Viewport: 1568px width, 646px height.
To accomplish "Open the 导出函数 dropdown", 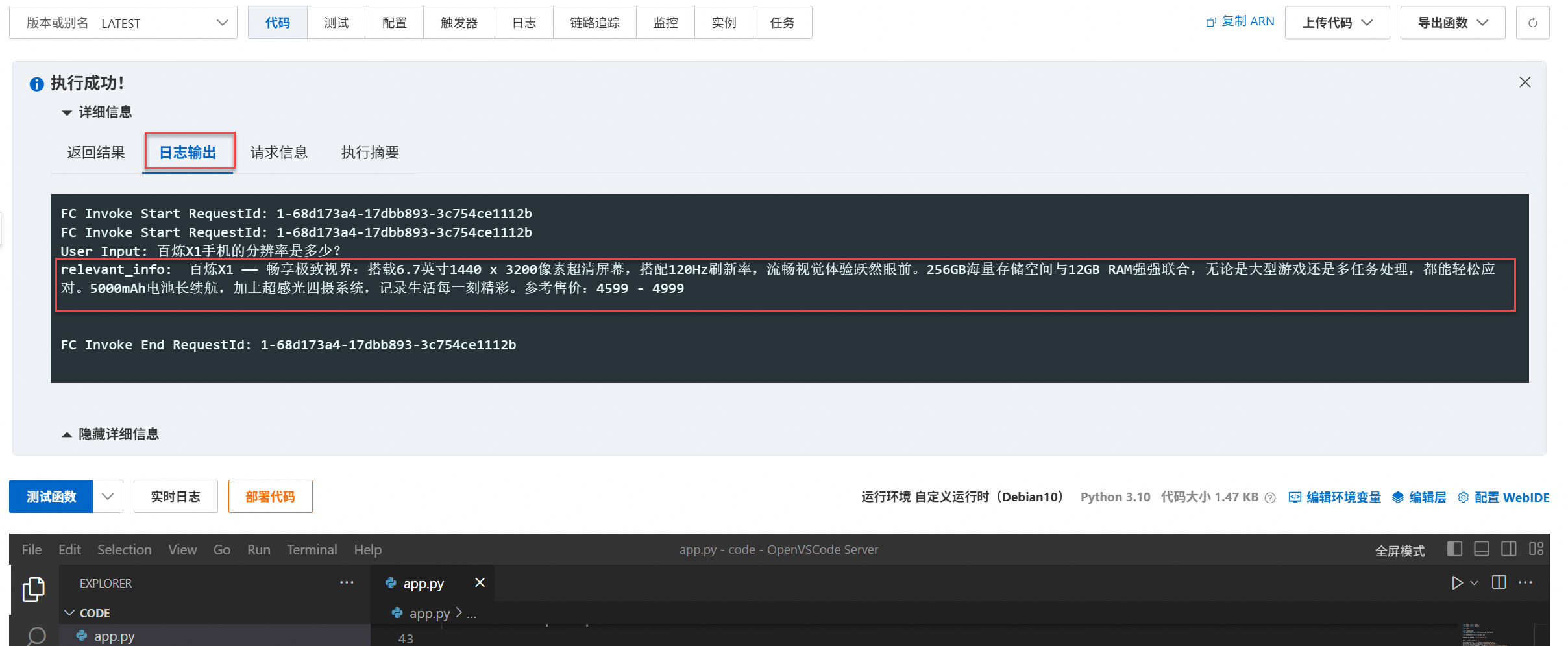I will [x=1452, y=23].
